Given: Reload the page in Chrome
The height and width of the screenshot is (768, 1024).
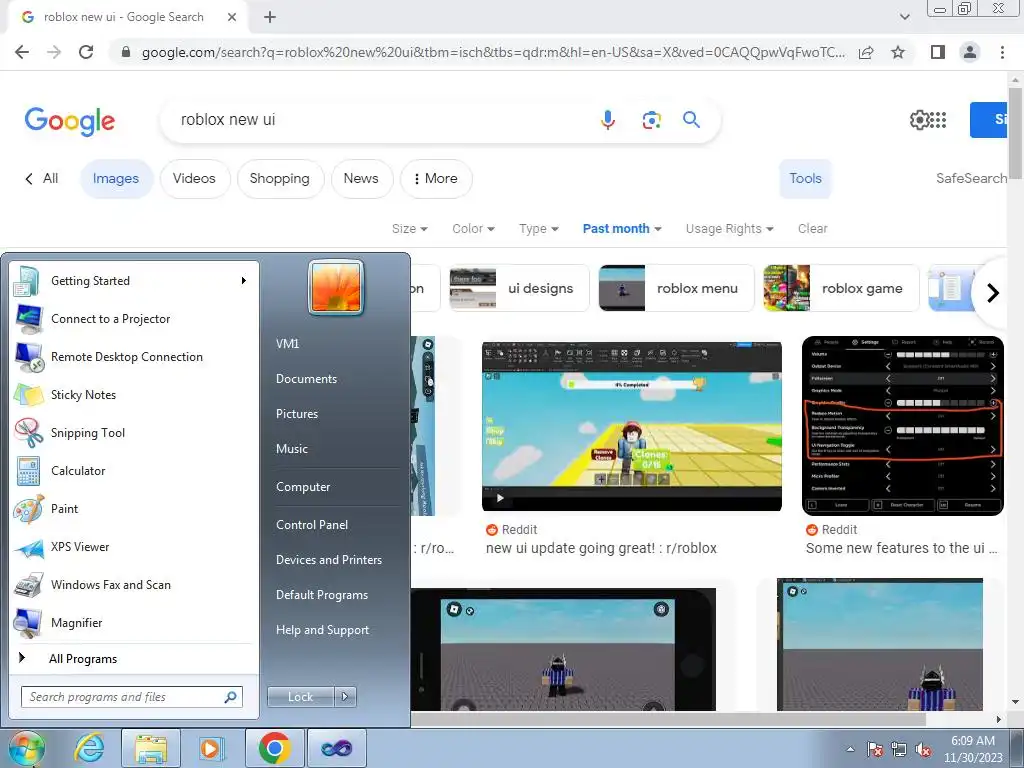Looking at the screenshot, I should click(x=86, y=52).
